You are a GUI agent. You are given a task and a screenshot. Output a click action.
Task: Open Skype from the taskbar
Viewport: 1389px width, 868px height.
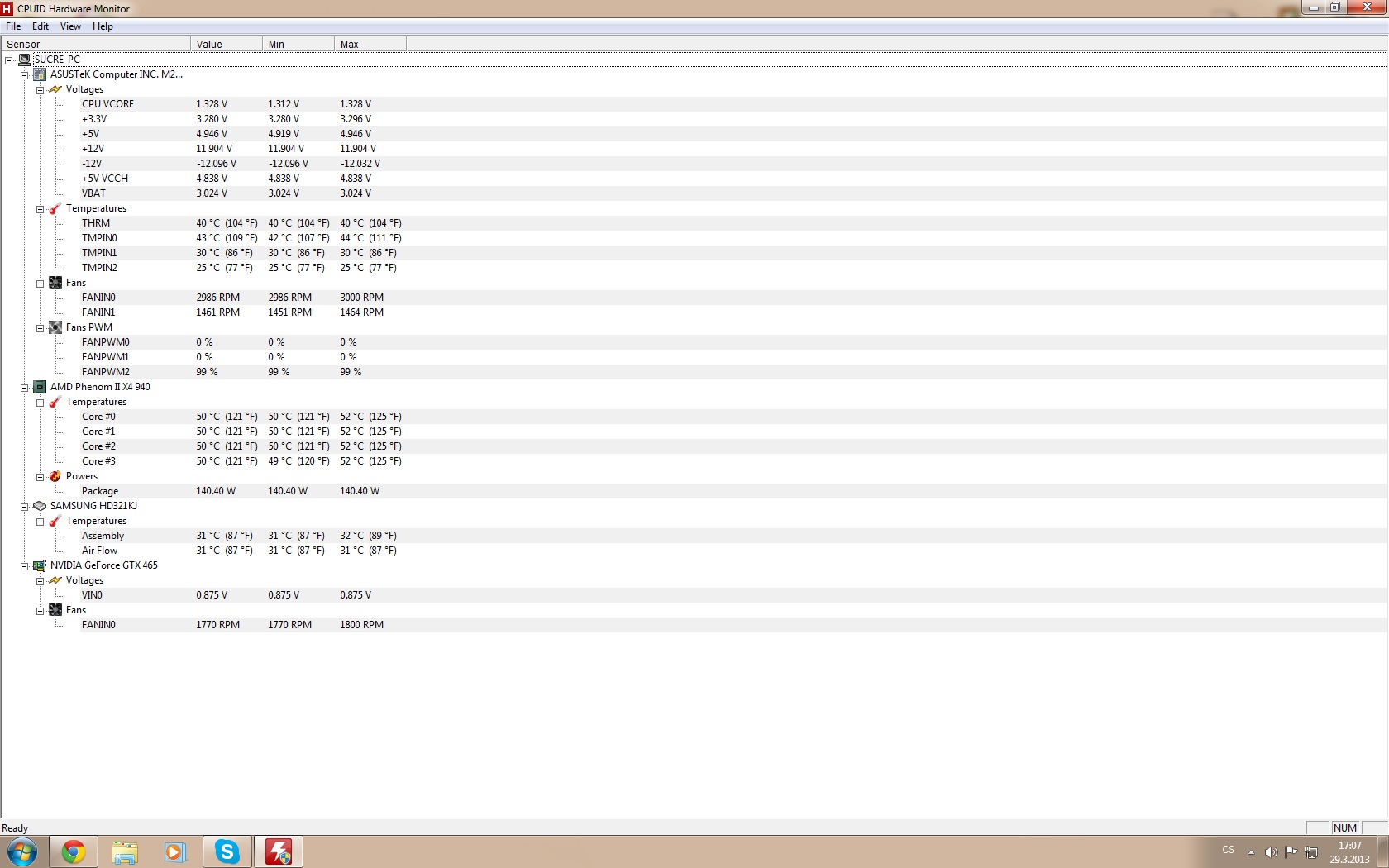point(227,851)
